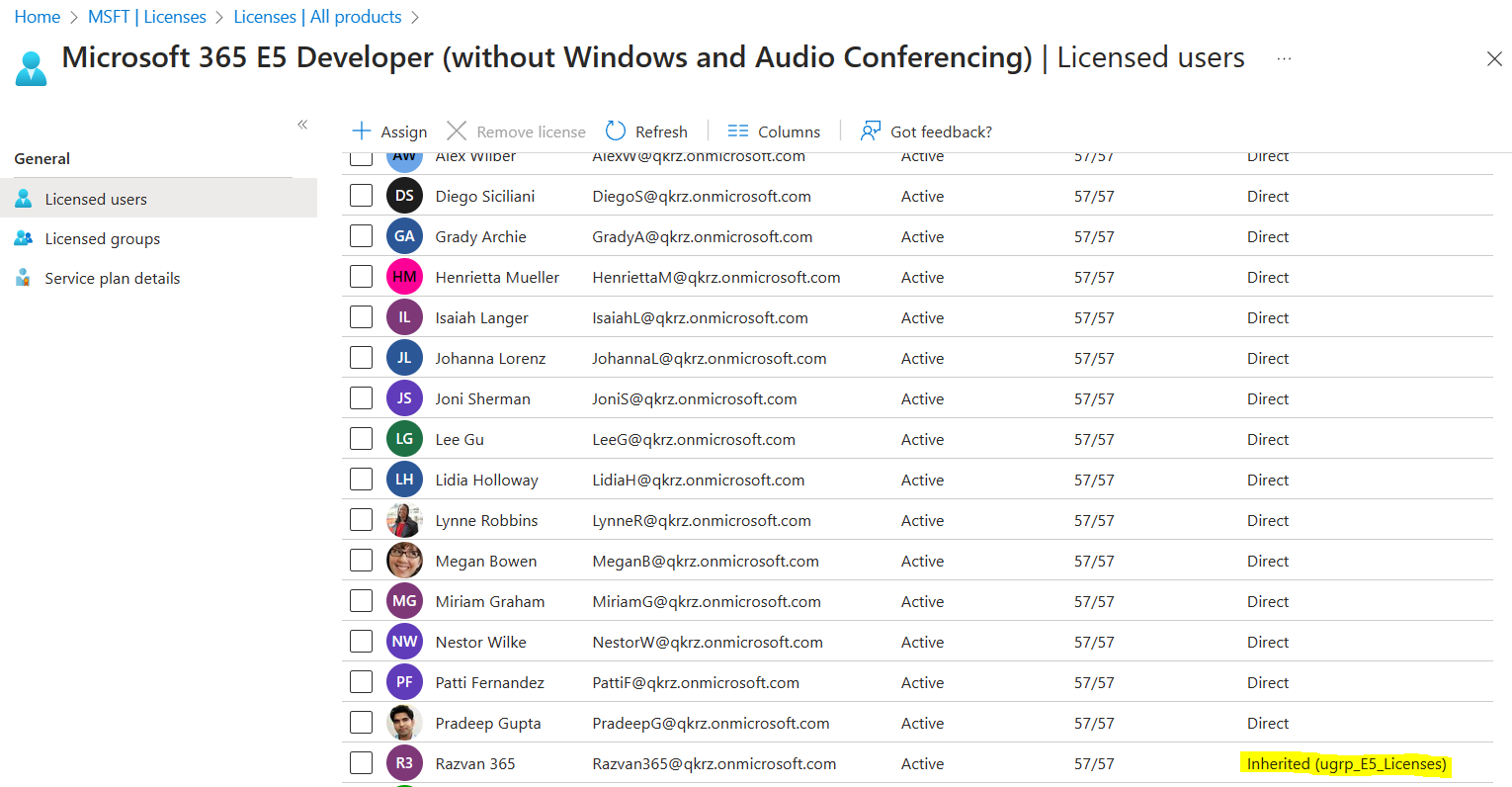Tick checkbox for Miriam Graham
The image size is (1512, 787).
(361, 600)
